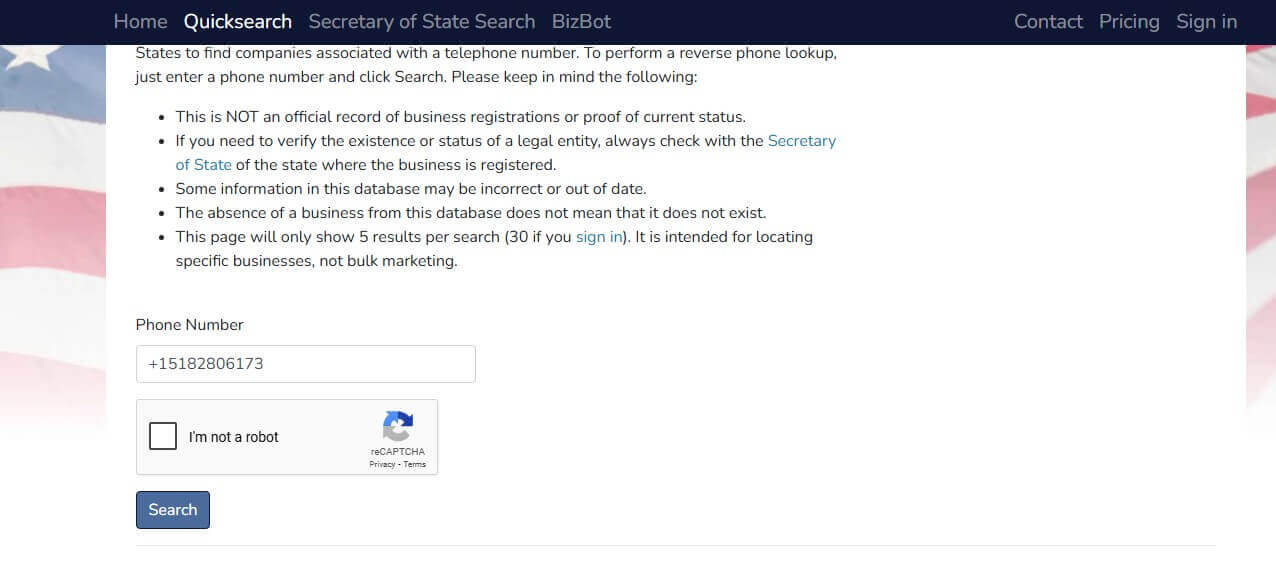This screenshot has height=585, width=1276.
Task: Open the Contact page
Action: click(1048, 21)
